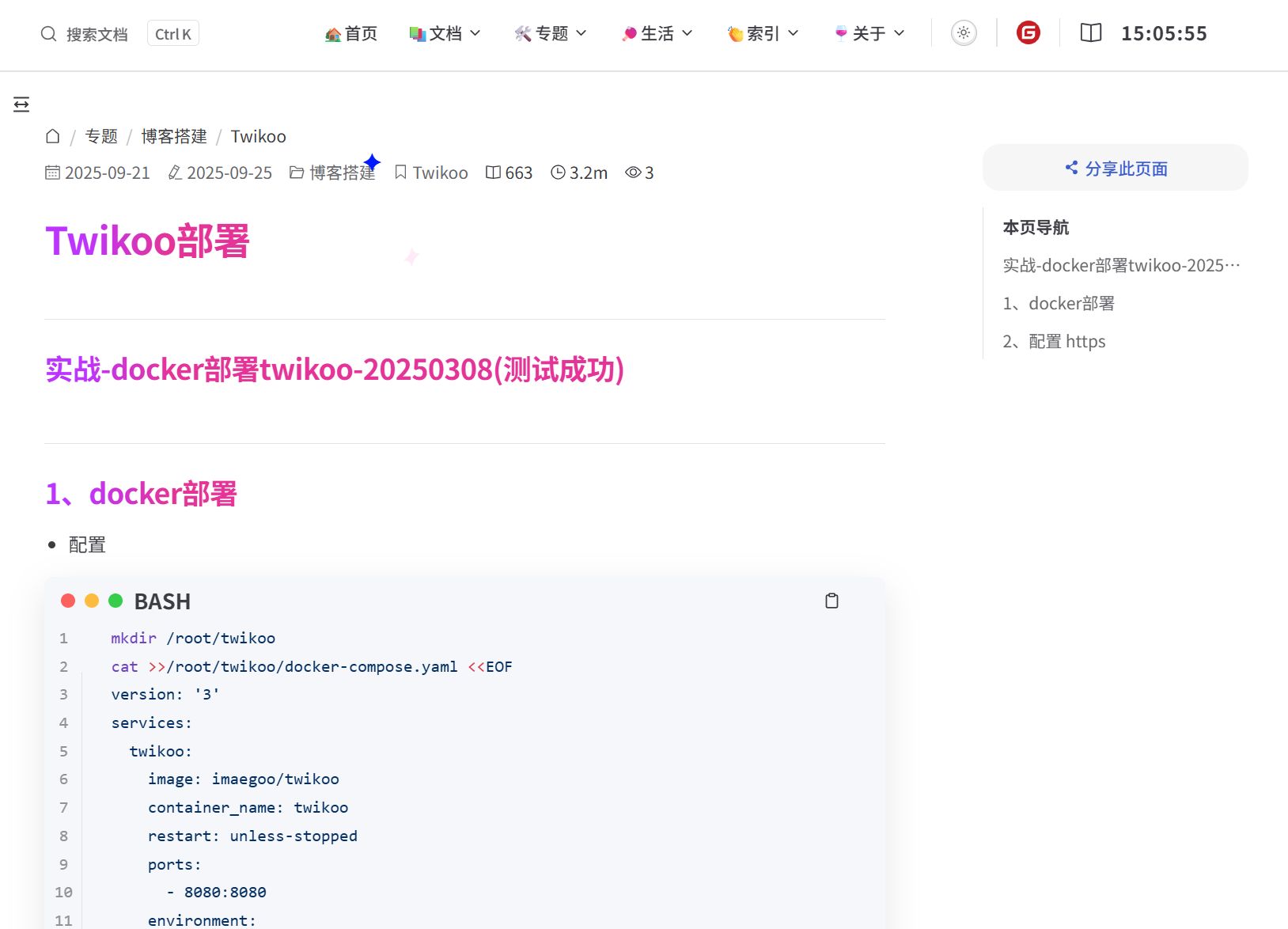
Task: Go to 首页 in navigation bar
Action: coord(351,33)
